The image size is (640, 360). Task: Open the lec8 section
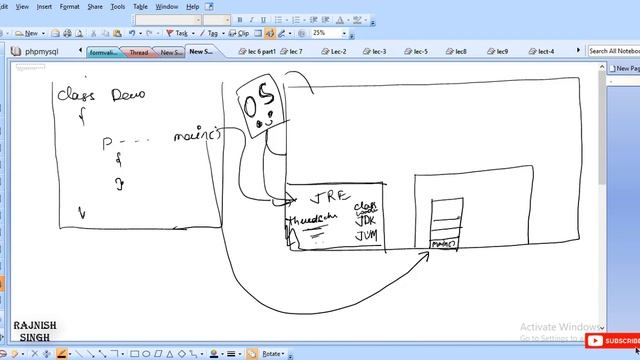tap(456, 51)
